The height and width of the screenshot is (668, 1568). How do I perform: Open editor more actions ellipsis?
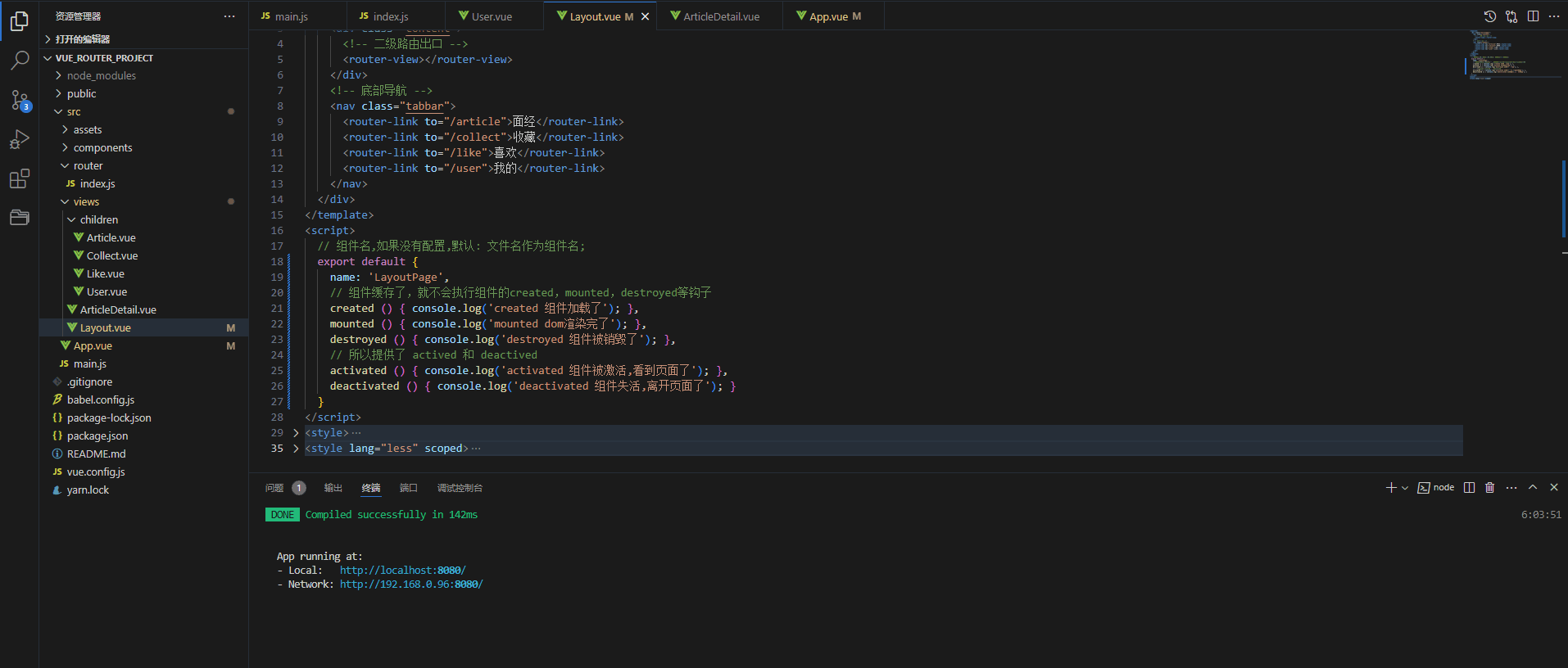tap(1554, 16)
